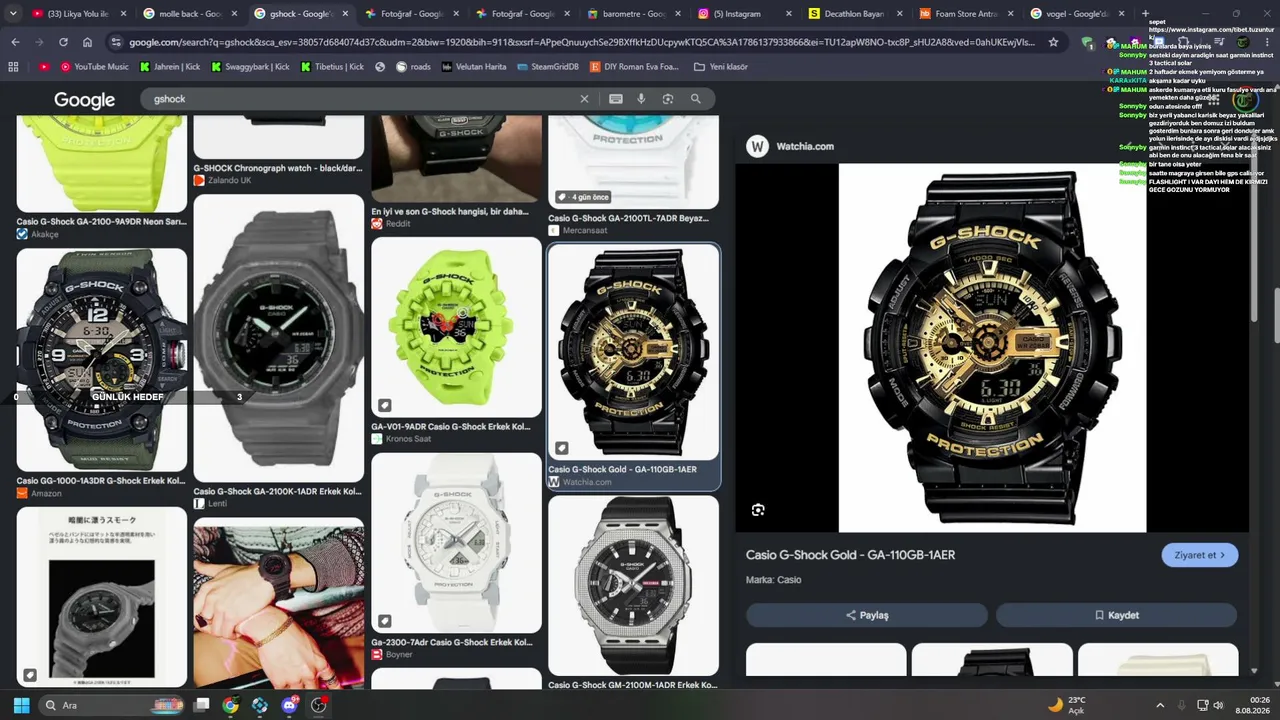
Task: Click the Ziyaret et visit button
Action: (x=1200, y=555)
